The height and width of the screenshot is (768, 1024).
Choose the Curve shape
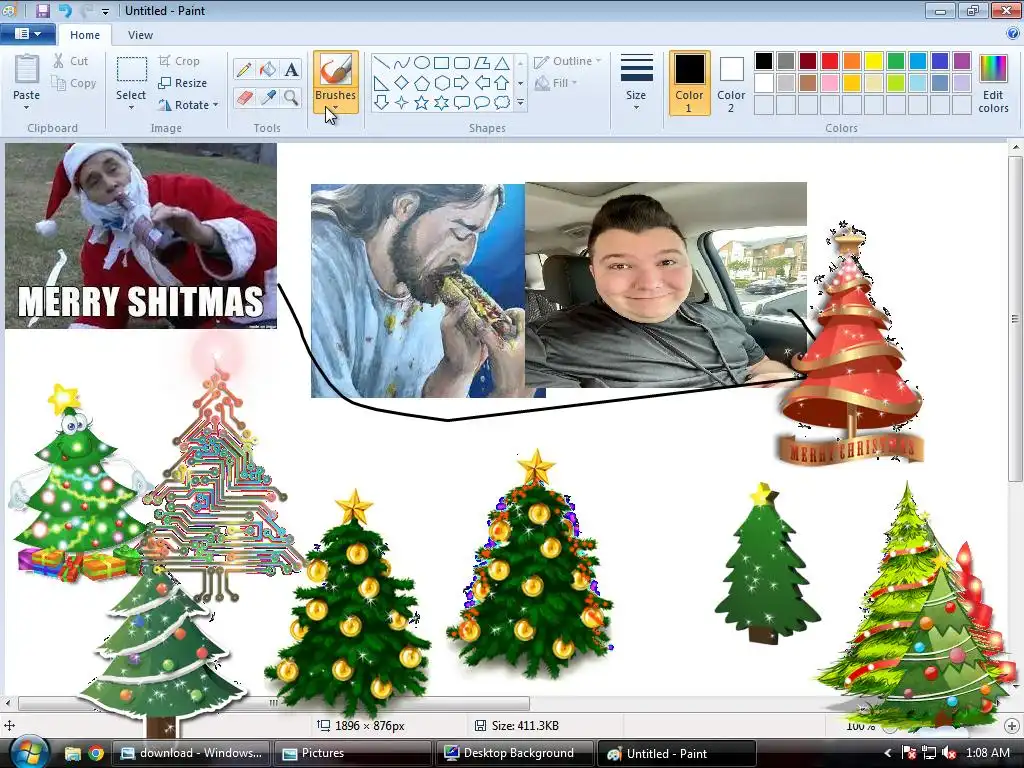[x=402, y=63]
